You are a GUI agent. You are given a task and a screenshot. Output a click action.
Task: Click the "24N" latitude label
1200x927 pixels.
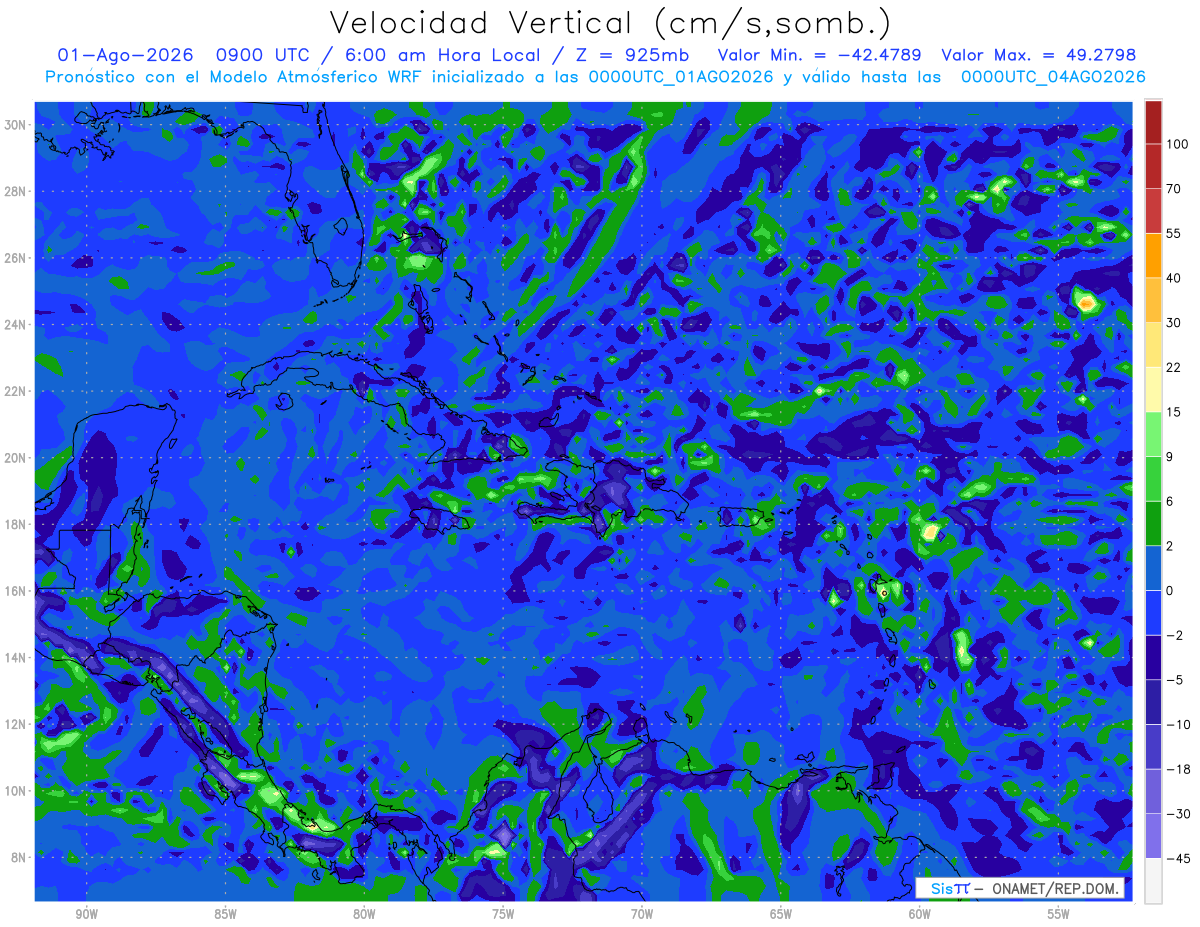coord(17,325)
